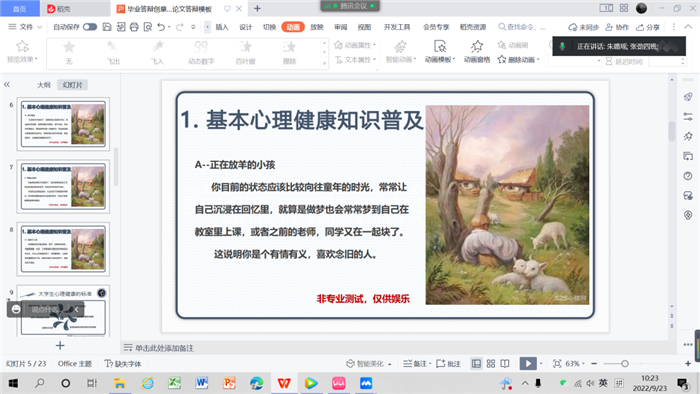Expand the animation gallery list
Image resolution: width=700 pixels, height=394 pixels.
(325, 63)
